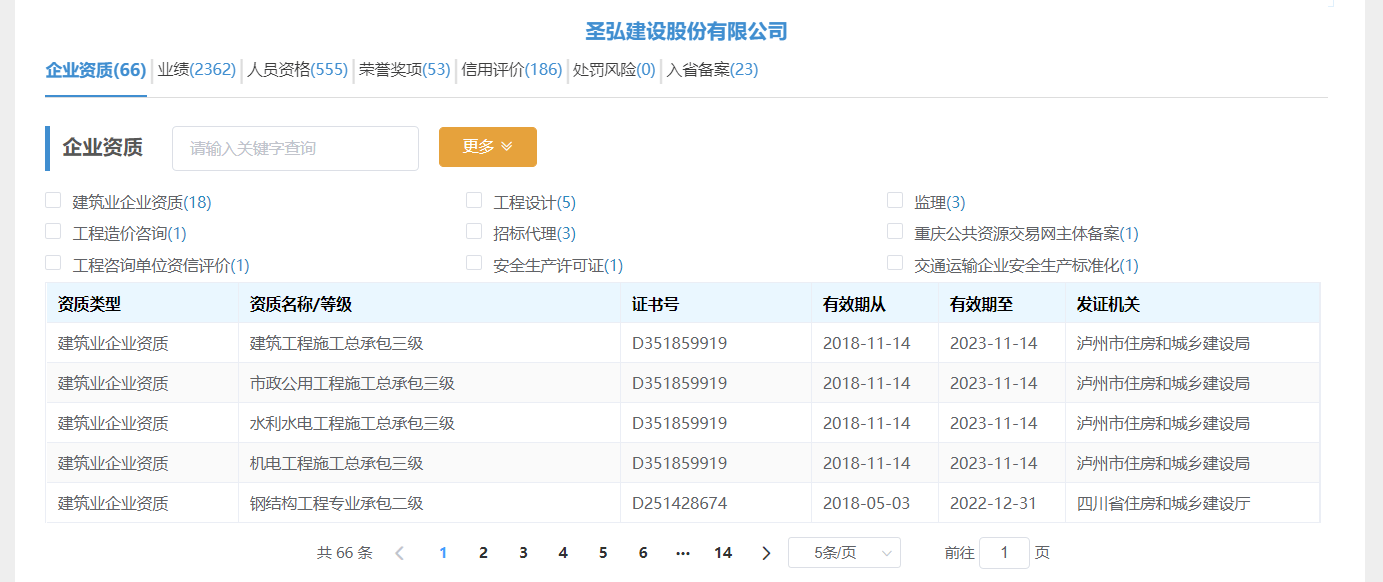
Task: Focus the 前往 page number input
Action: (x=1004, y=553)
